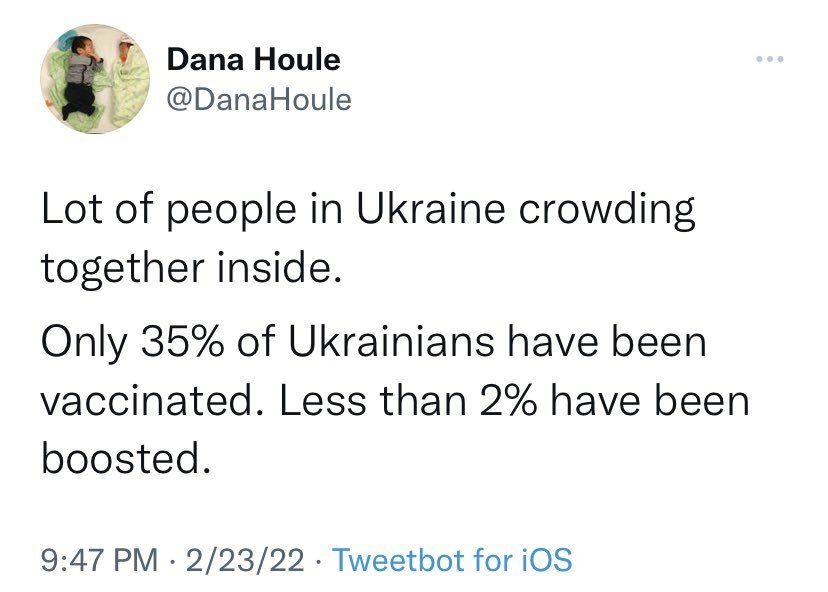Click the Tweetbot for iOS source link

(452, 559)
